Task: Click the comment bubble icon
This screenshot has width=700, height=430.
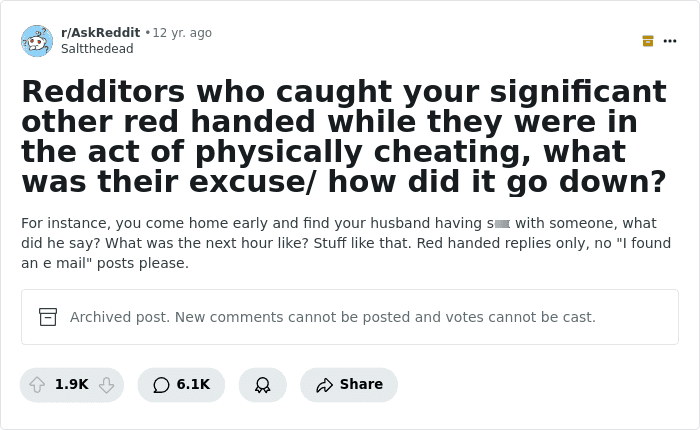Action: 161,384
